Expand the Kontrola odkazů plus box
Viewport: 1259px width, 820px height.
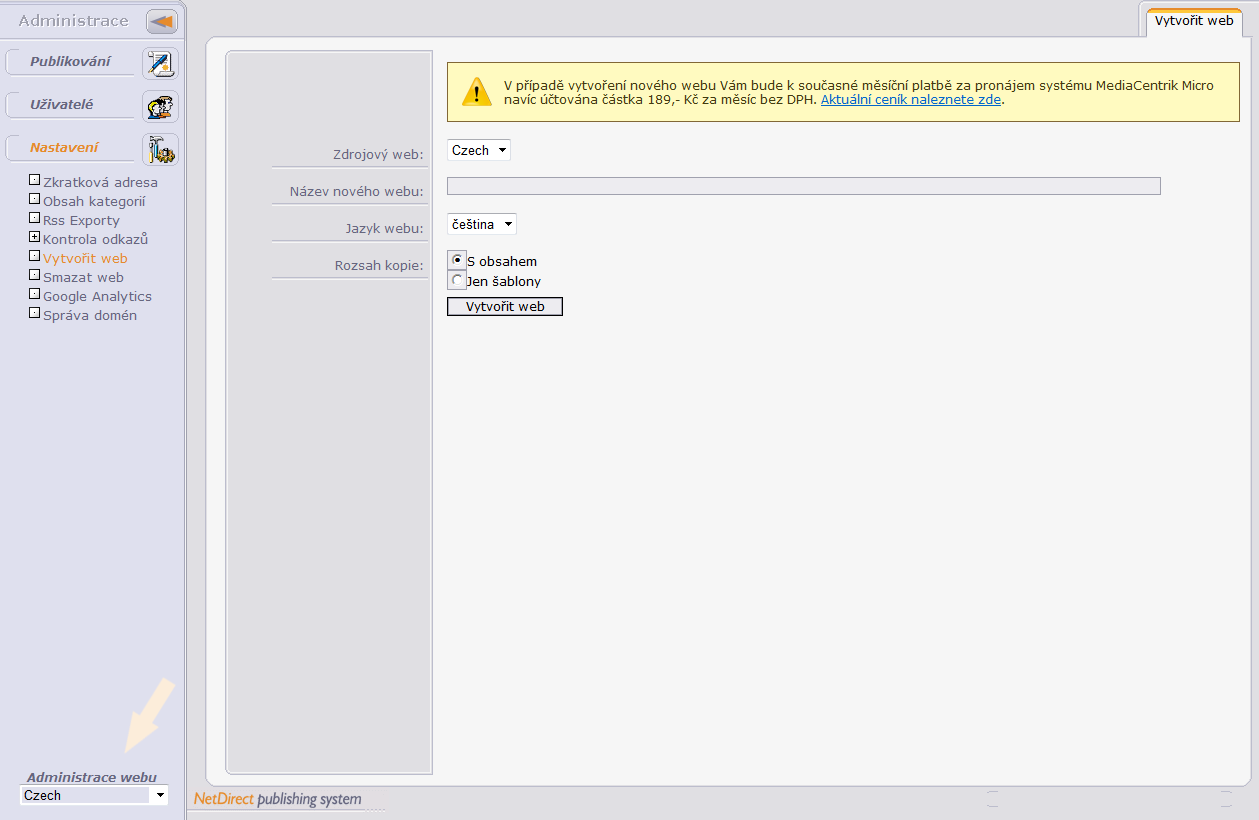pos(35,238)
